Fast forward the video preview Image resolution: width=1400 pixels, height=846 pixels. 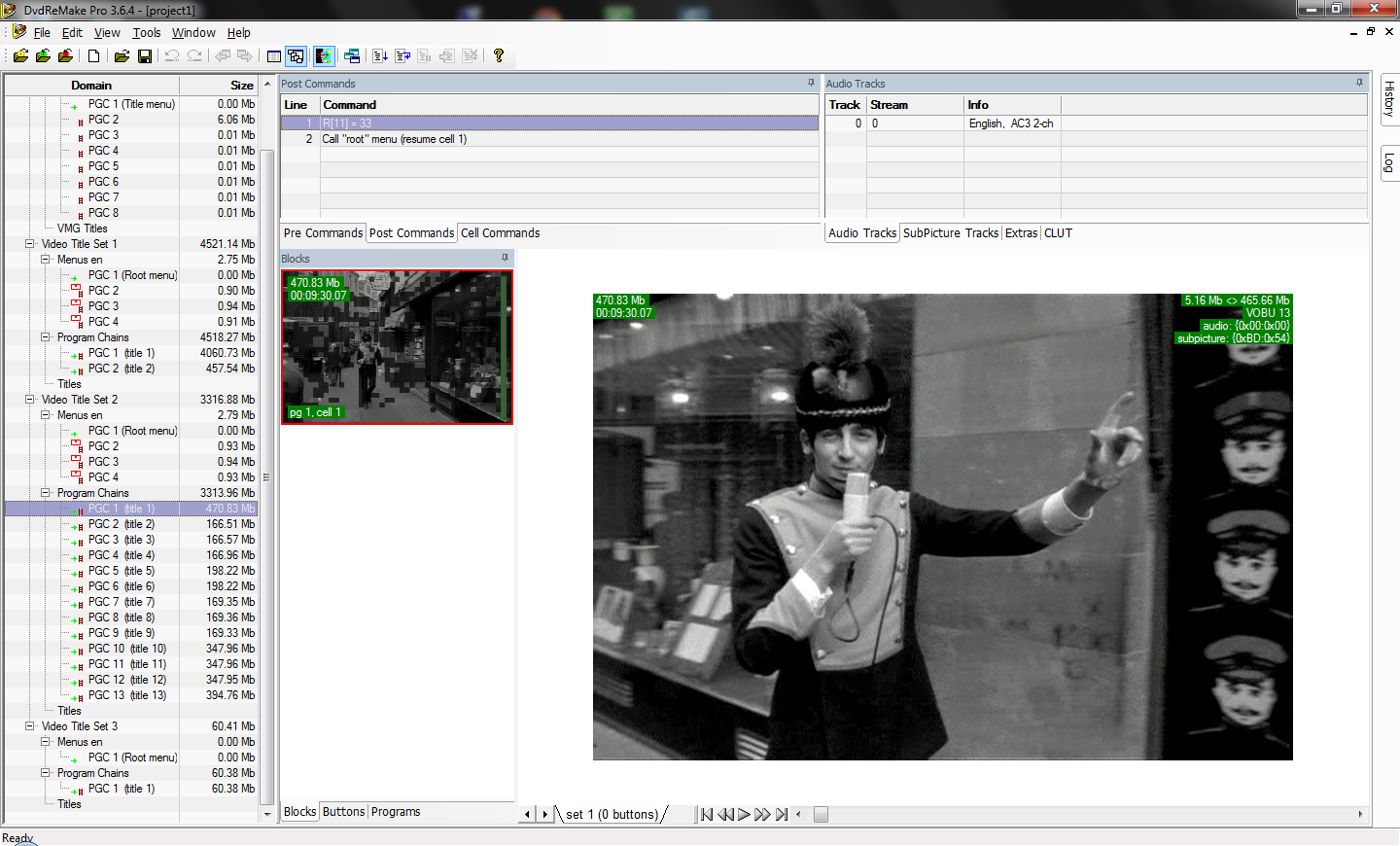point(762,815)
